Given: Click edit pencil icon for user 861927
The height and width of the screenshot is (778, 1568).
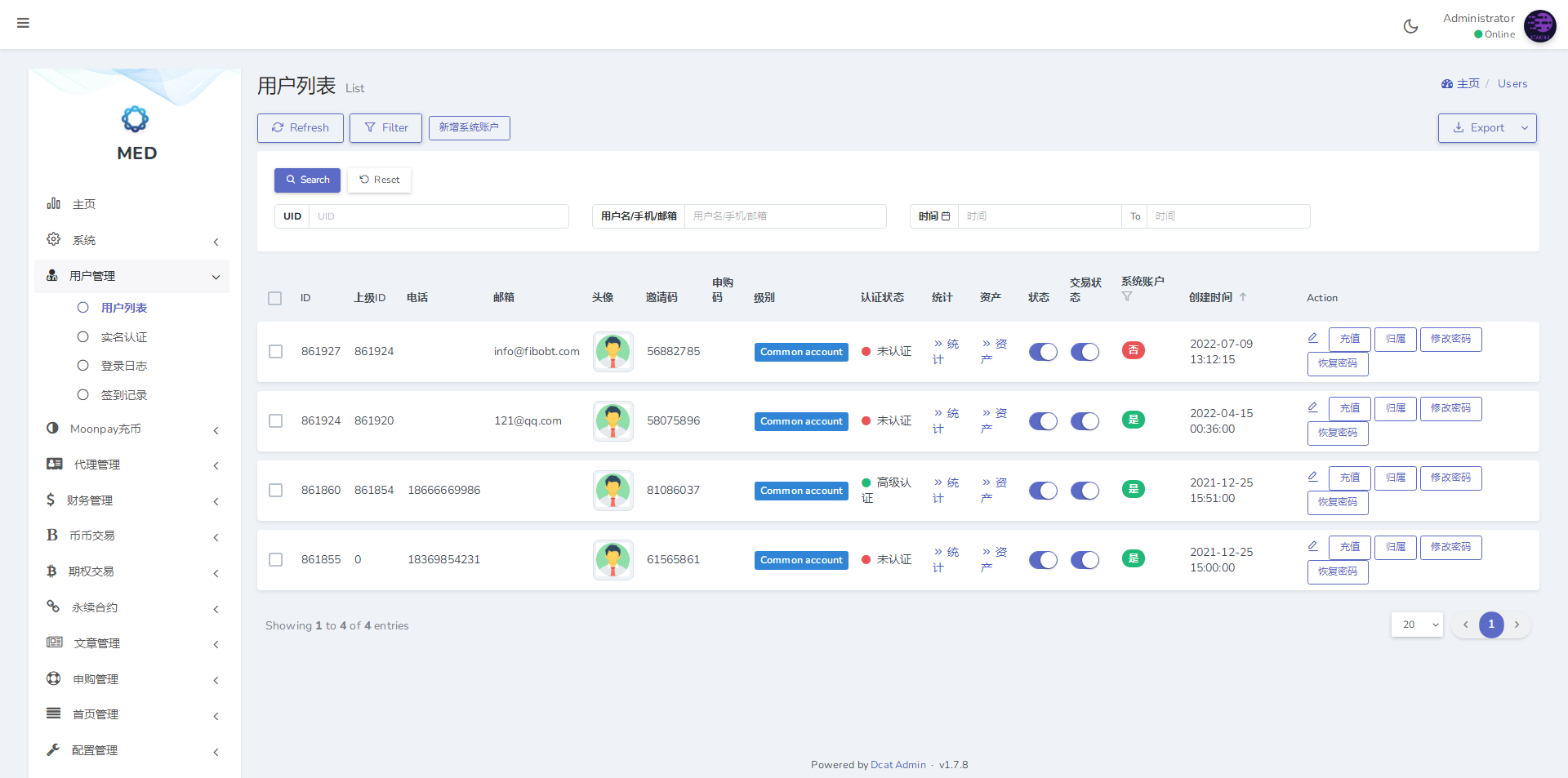Looking at the screenshot, I should 1313,338.
